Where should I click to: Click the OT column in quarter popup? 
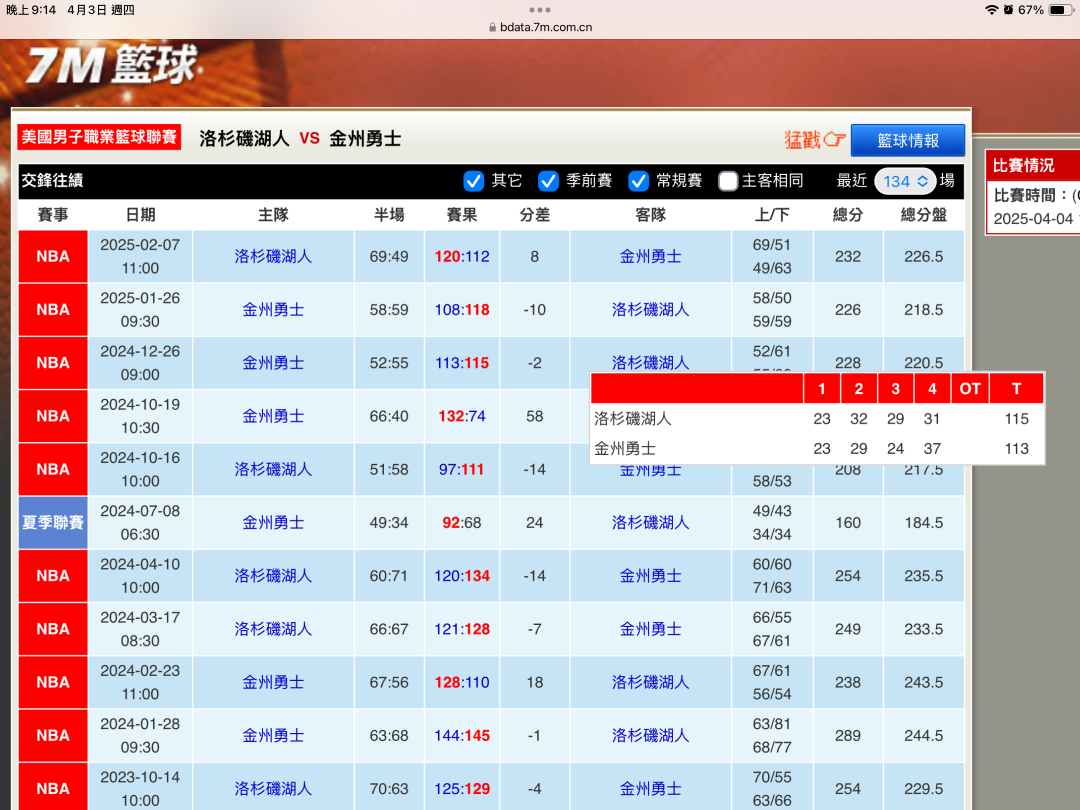tap(970, 388)
